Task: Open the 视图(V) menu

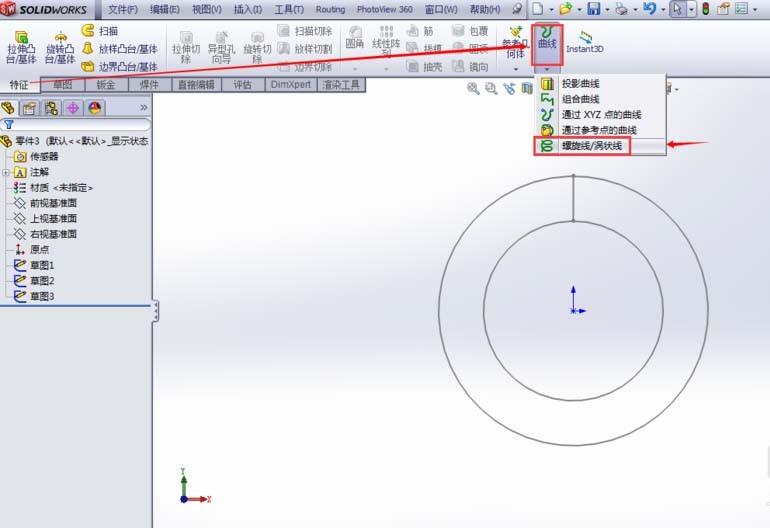Action: (x=206, y=9)
